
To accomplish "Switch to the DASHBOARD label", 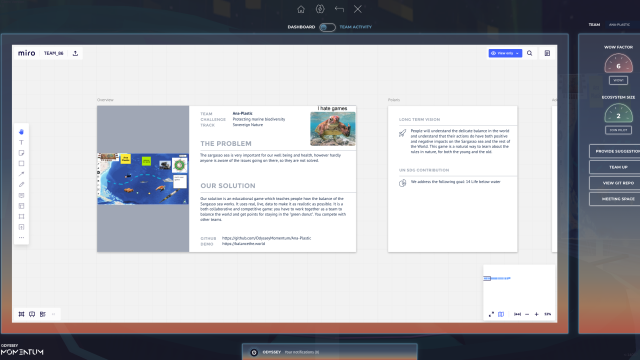I will coord(301,27).
